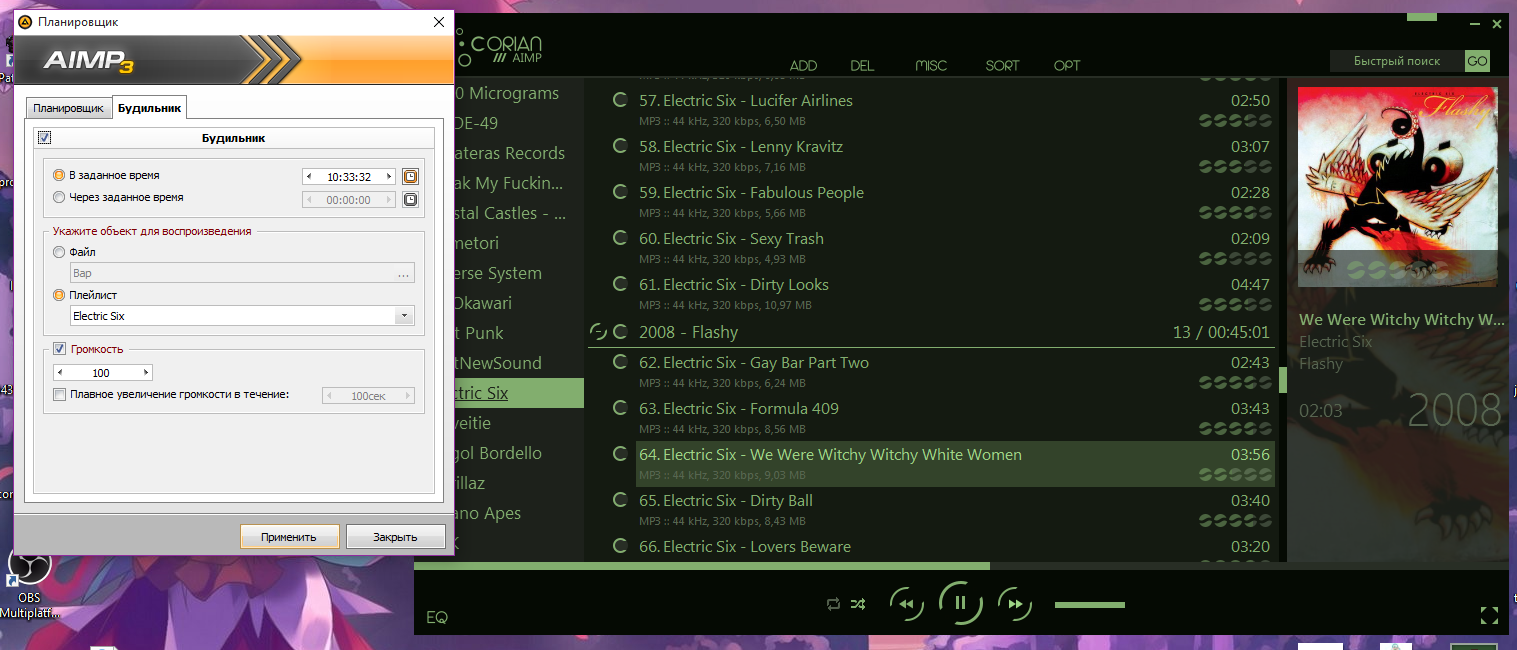Enable 'Плавное увеличение громкости' checkbox
Image resolution: width=1517 pixels, height=650 pixels.
coord(60,395)
